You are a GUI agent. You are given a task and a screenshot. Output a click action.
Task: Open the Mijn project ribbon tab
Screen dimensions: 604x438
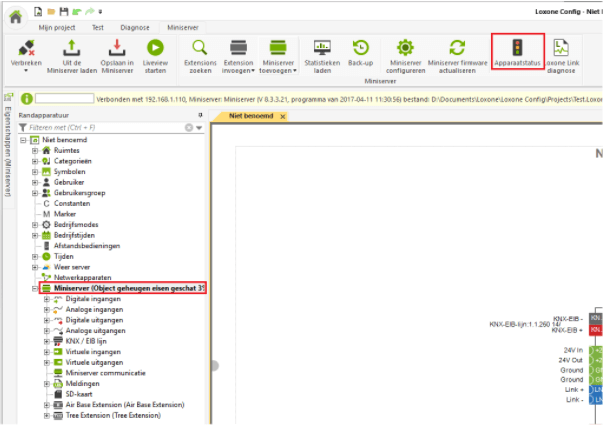[x=58, y=28]
